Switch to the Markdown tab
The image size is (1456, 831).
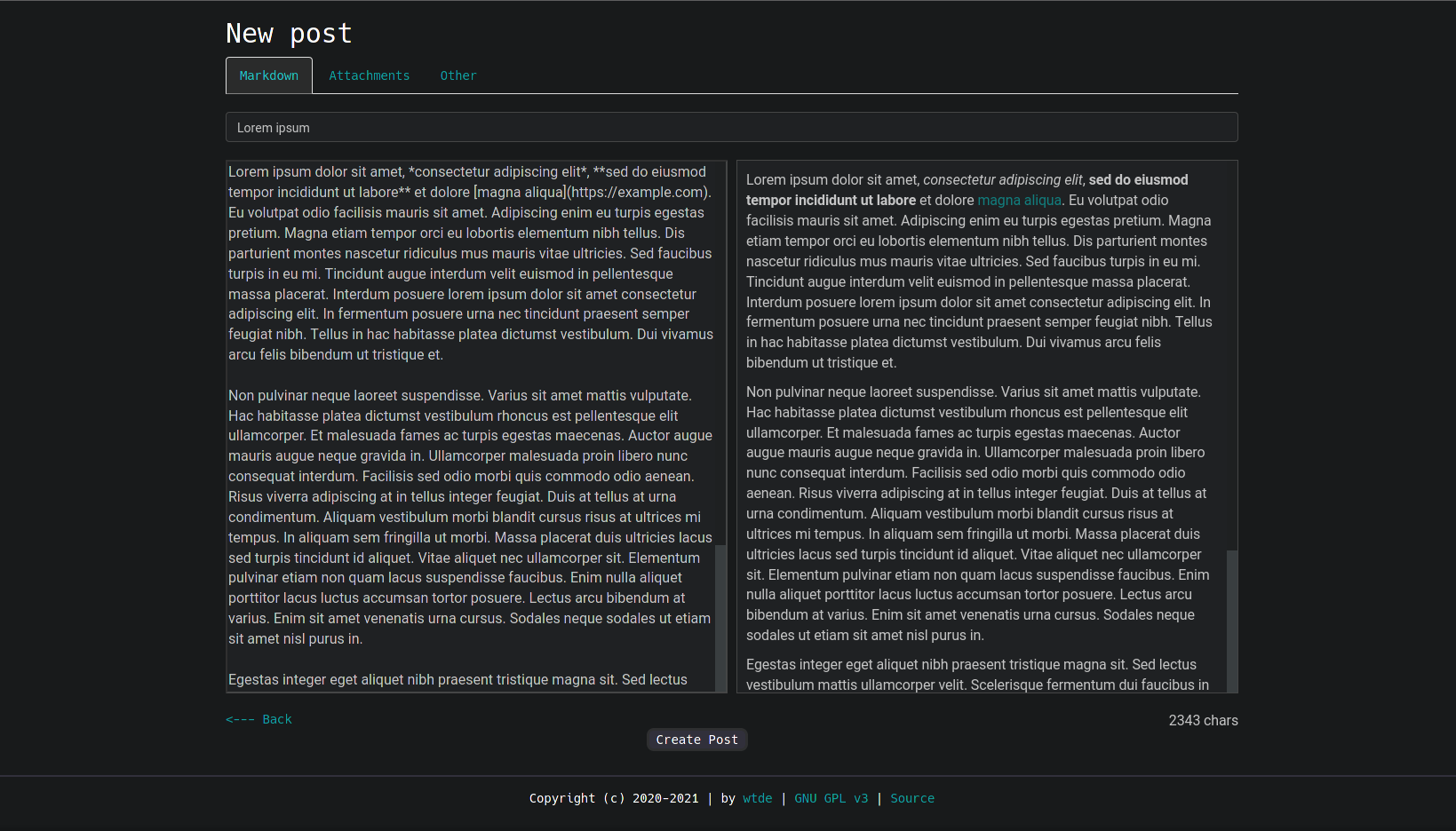click(x=269, y=75)
